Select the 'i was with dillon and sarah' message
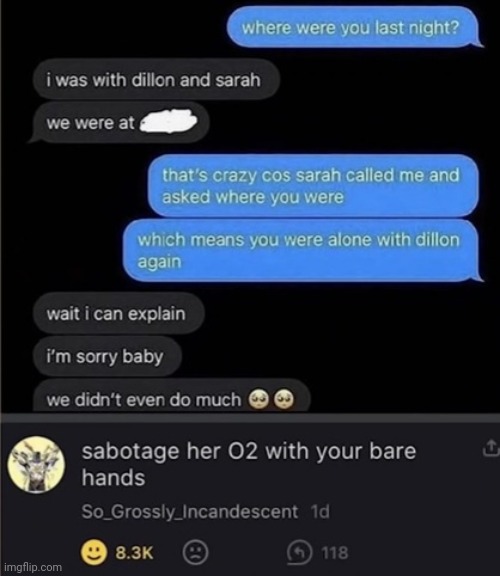500x576 pixels. pos(156,80)
